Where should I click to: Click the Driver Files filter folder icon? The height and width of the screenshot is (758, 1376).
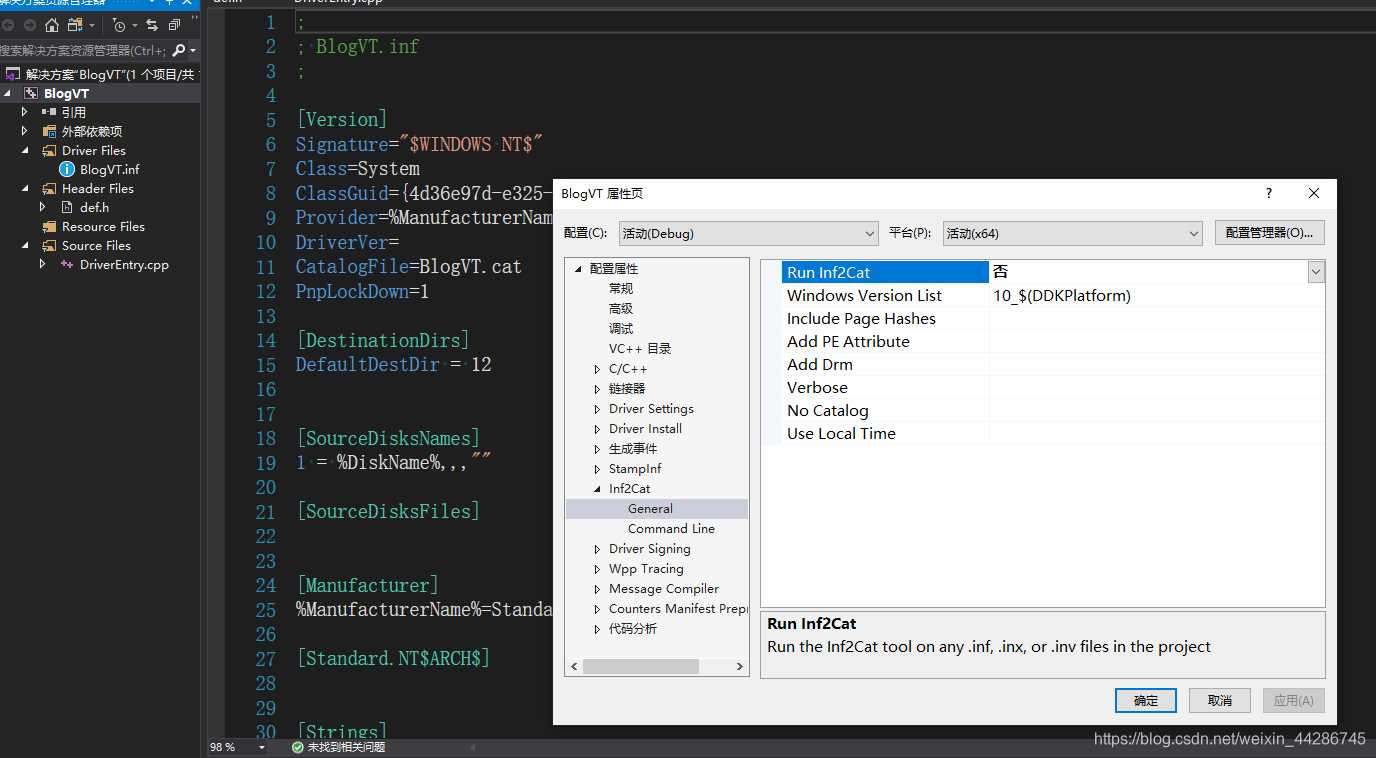click(50, 150)
